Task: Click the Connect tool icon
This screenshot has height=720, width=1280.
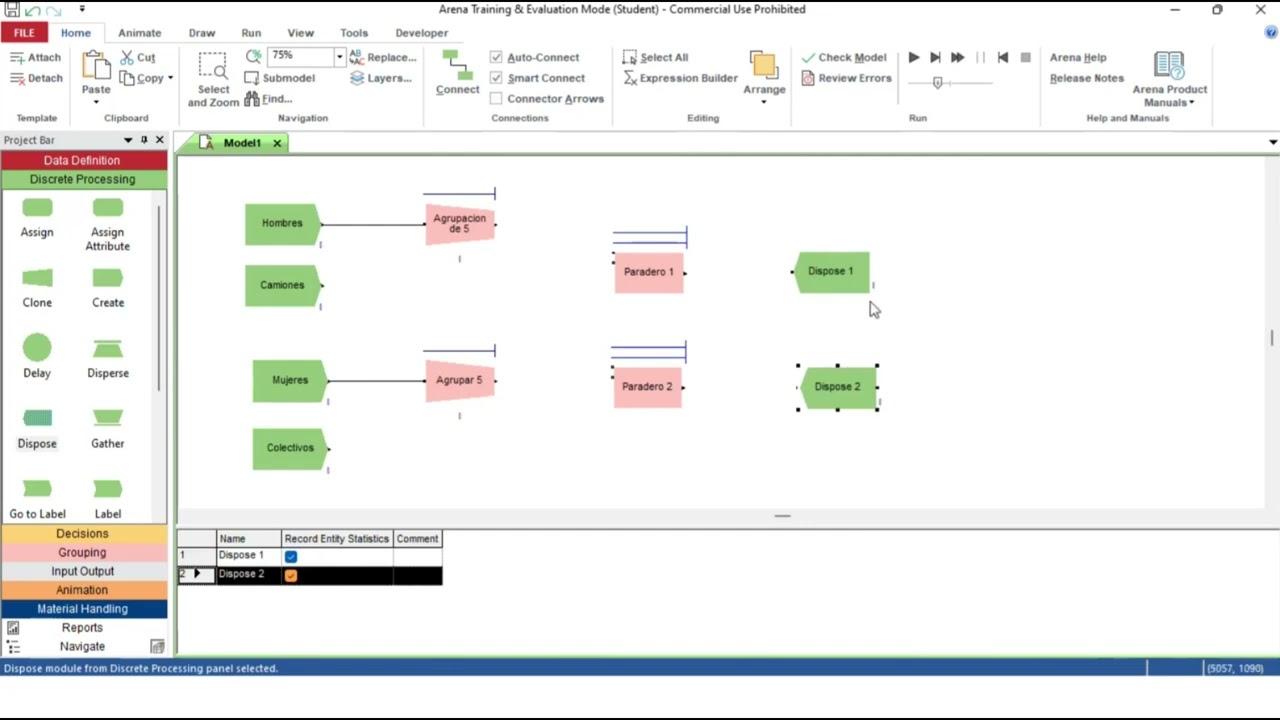Action: coord(457,73)
